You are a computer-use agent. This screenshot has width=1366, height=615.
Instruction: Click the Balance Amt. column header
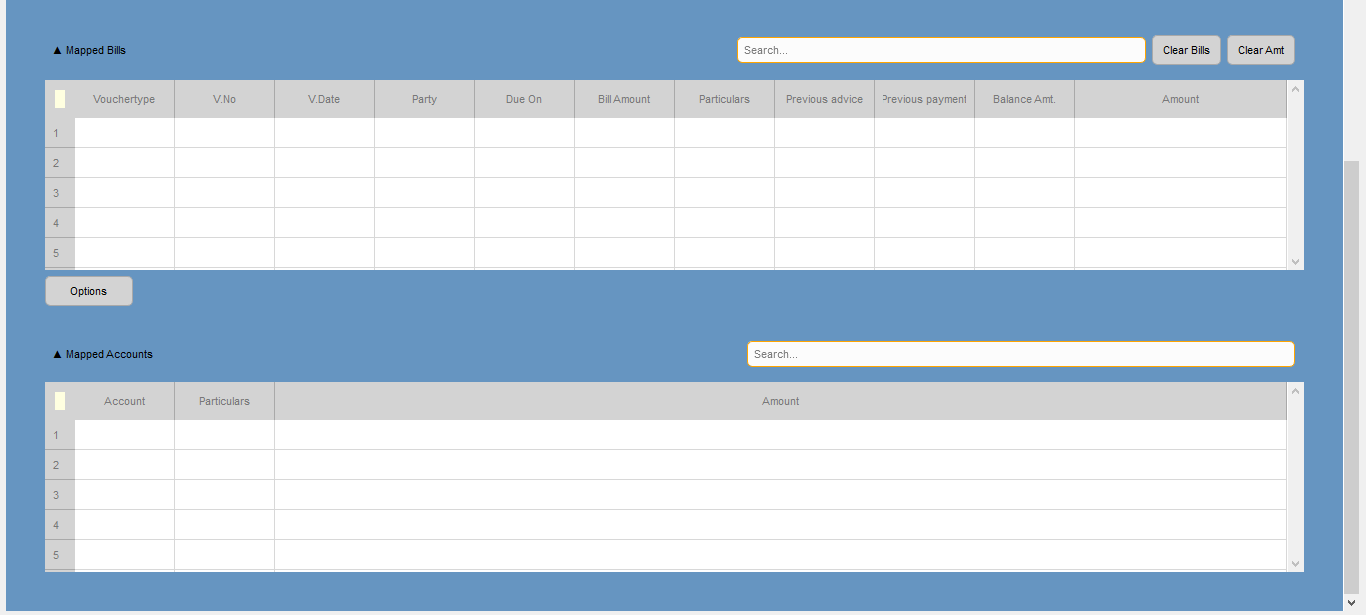[1024, 99]
